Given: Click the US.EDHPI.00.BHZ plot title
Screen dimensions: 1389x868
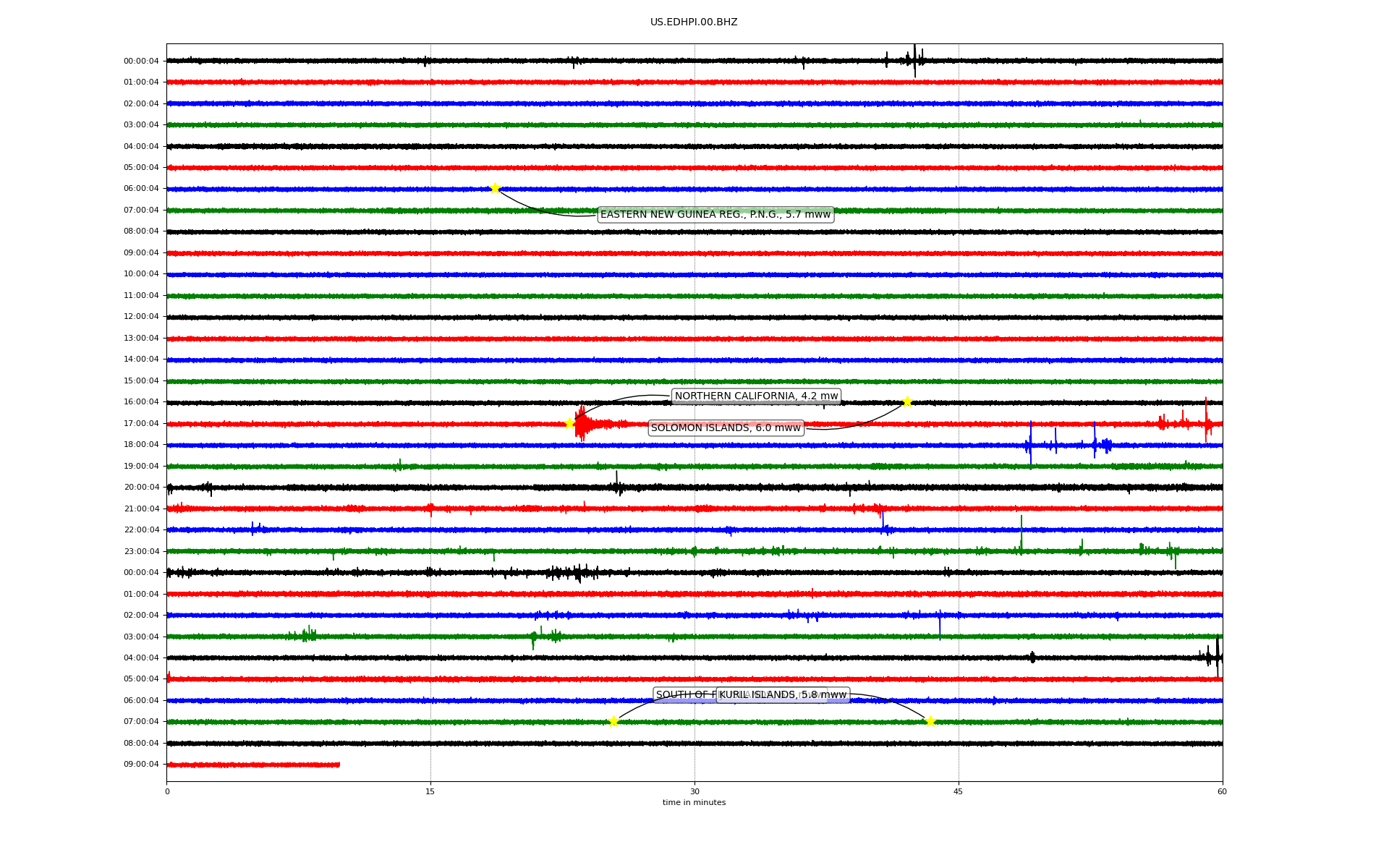Looking at the screenshot, I should (x=694, y=22).
